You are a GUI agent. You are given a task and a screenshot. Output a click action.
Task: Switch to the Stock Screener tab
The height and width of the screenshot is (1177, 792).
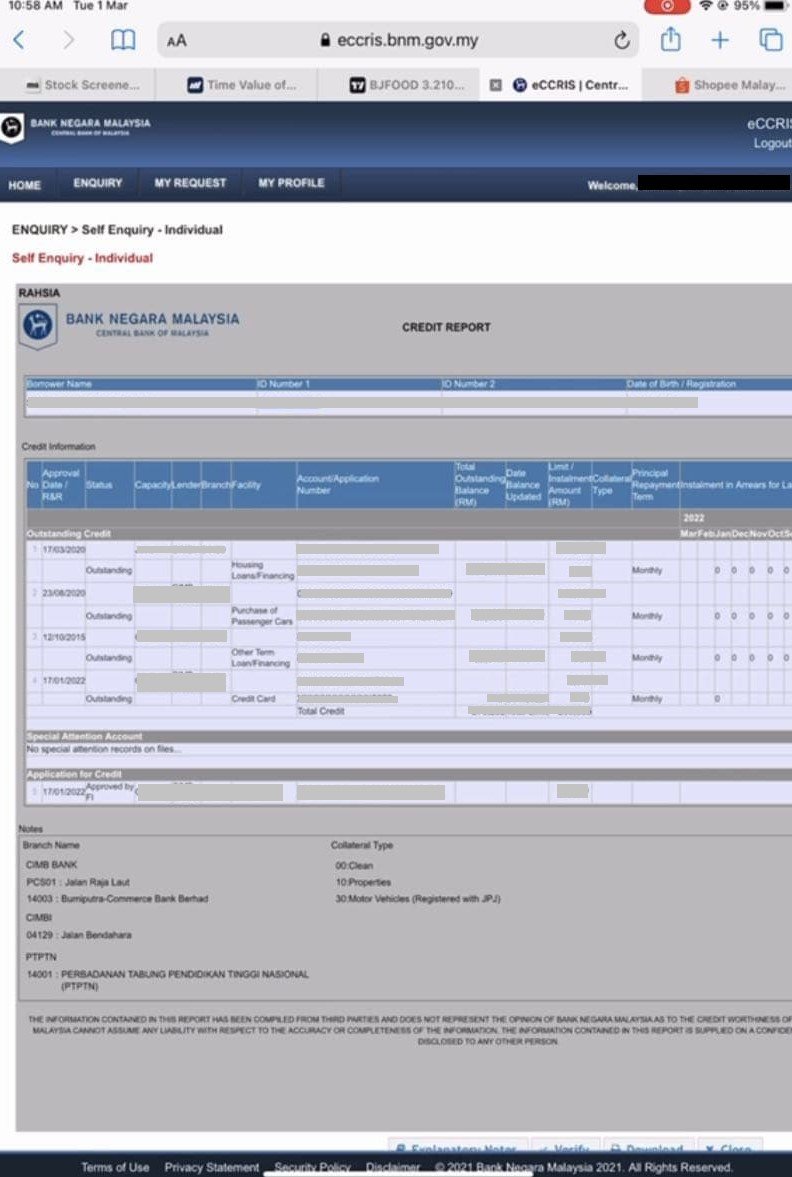(x=90, y=85)
